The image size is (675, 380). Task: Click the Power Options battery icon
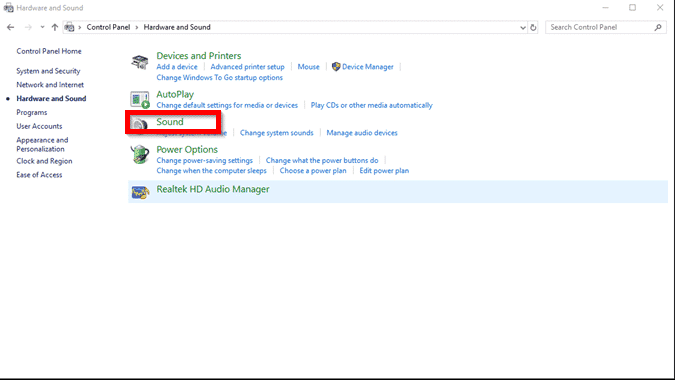pos(139,154)
